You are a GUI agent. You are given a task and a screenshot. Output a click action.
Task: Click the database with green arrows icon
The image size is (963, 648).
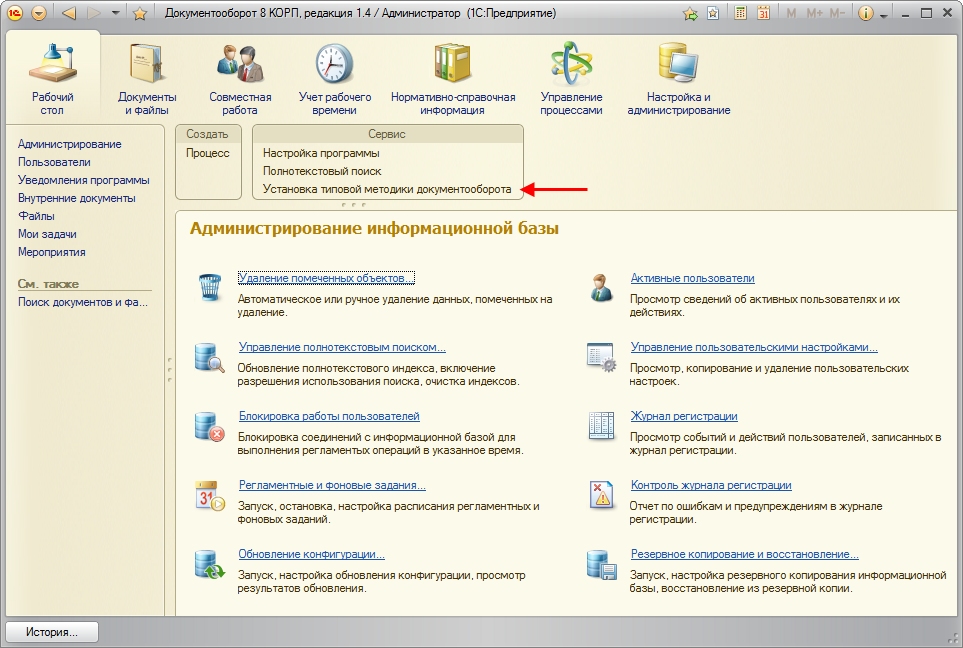click(x=209, y=564)
